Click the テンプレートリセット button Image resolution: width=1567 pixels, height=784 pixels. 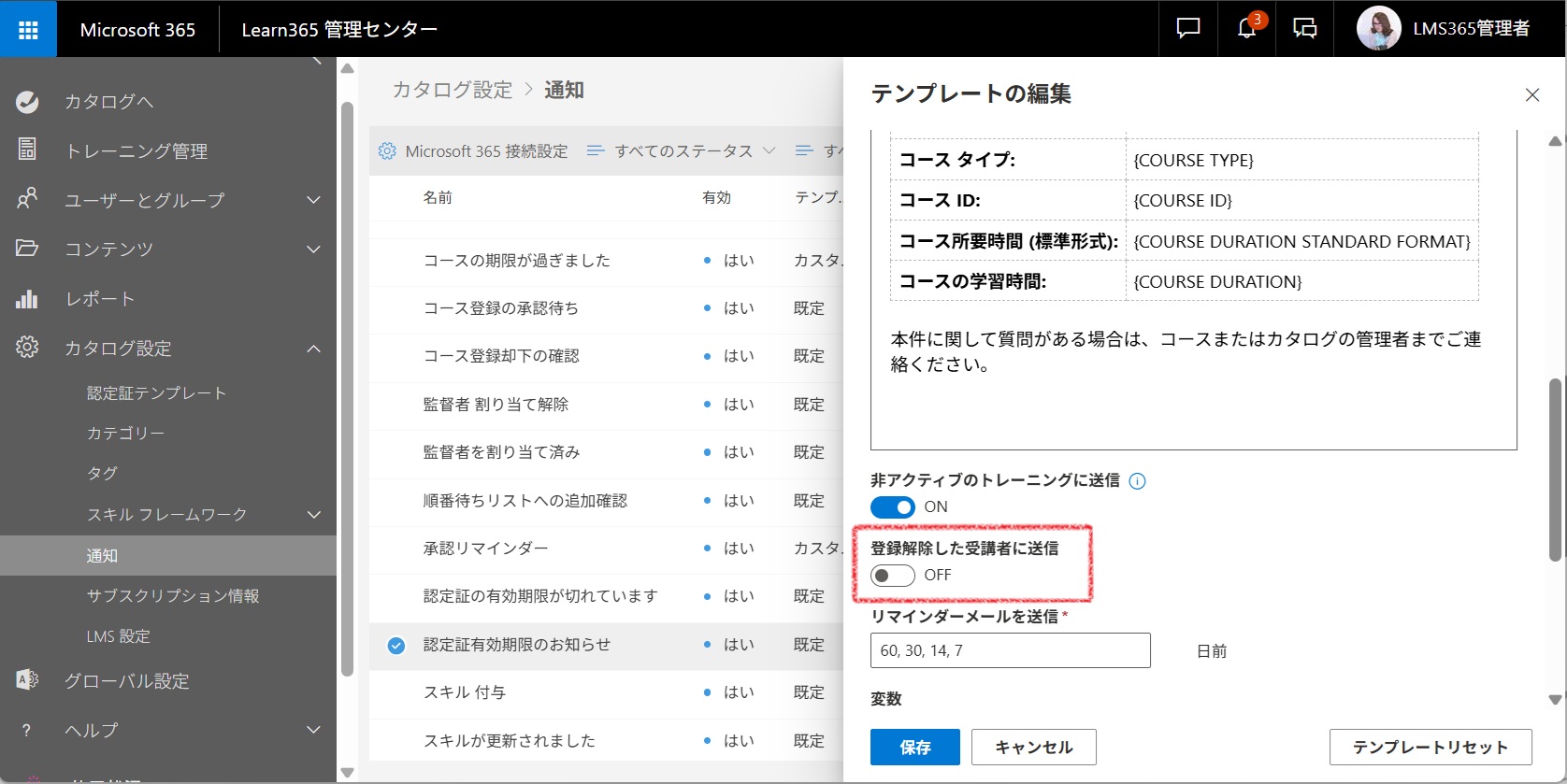[x=1430, y=748]
